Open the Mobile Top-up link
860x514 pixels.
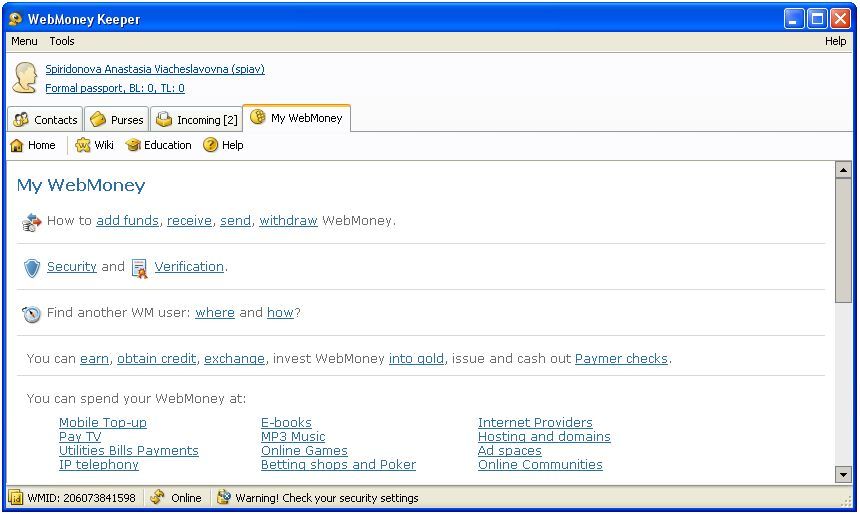tap(103, 422)
